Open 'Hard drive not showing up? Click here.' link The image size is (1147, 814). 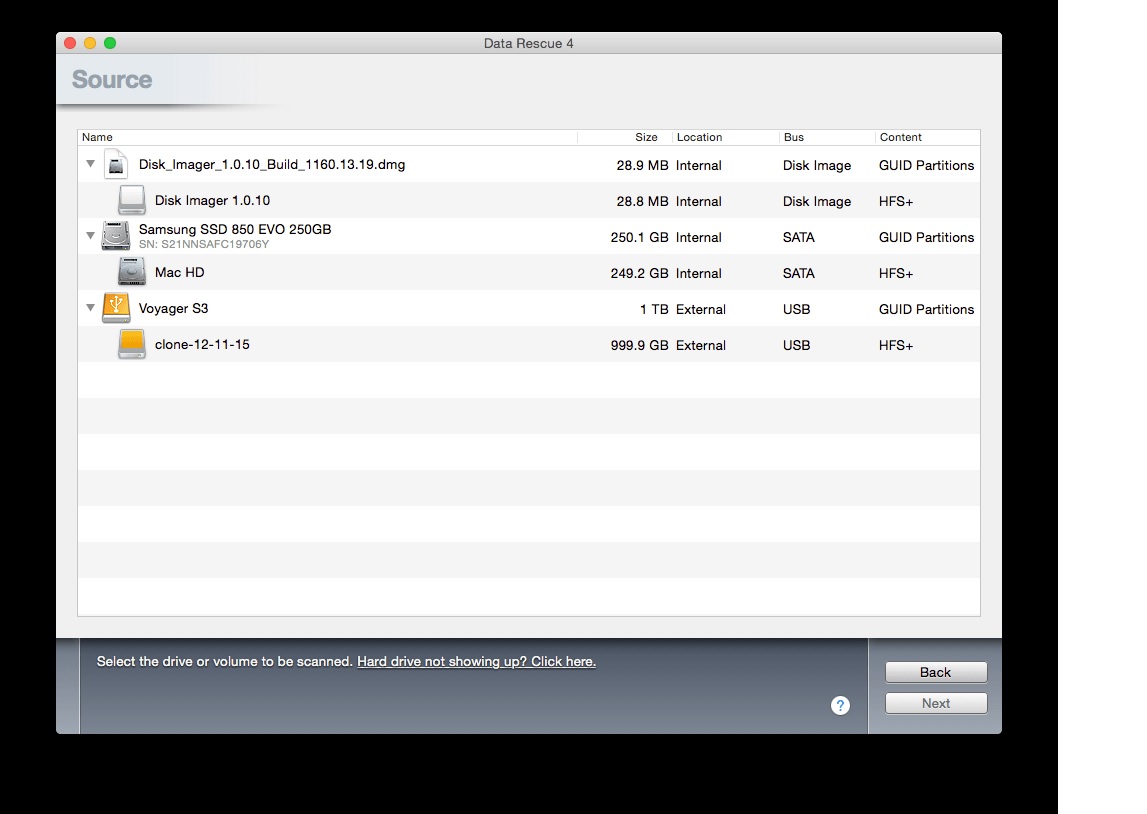click(476, 661)
